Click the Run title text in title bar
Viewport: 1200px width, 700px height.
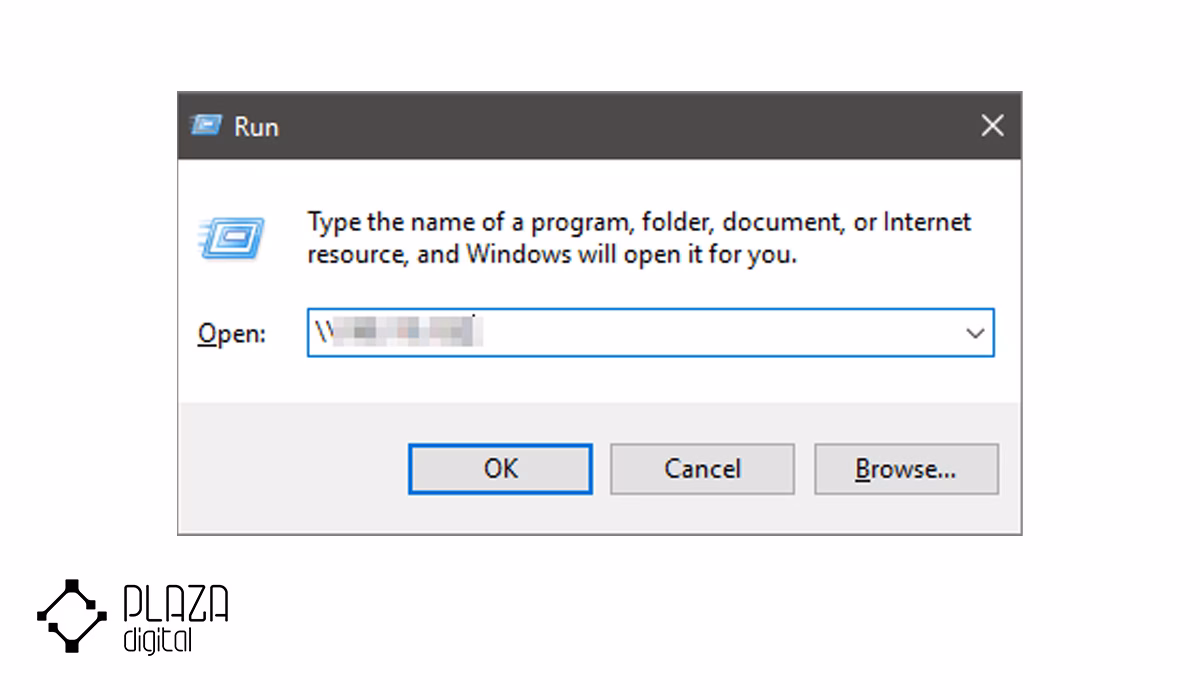point(256,127)
